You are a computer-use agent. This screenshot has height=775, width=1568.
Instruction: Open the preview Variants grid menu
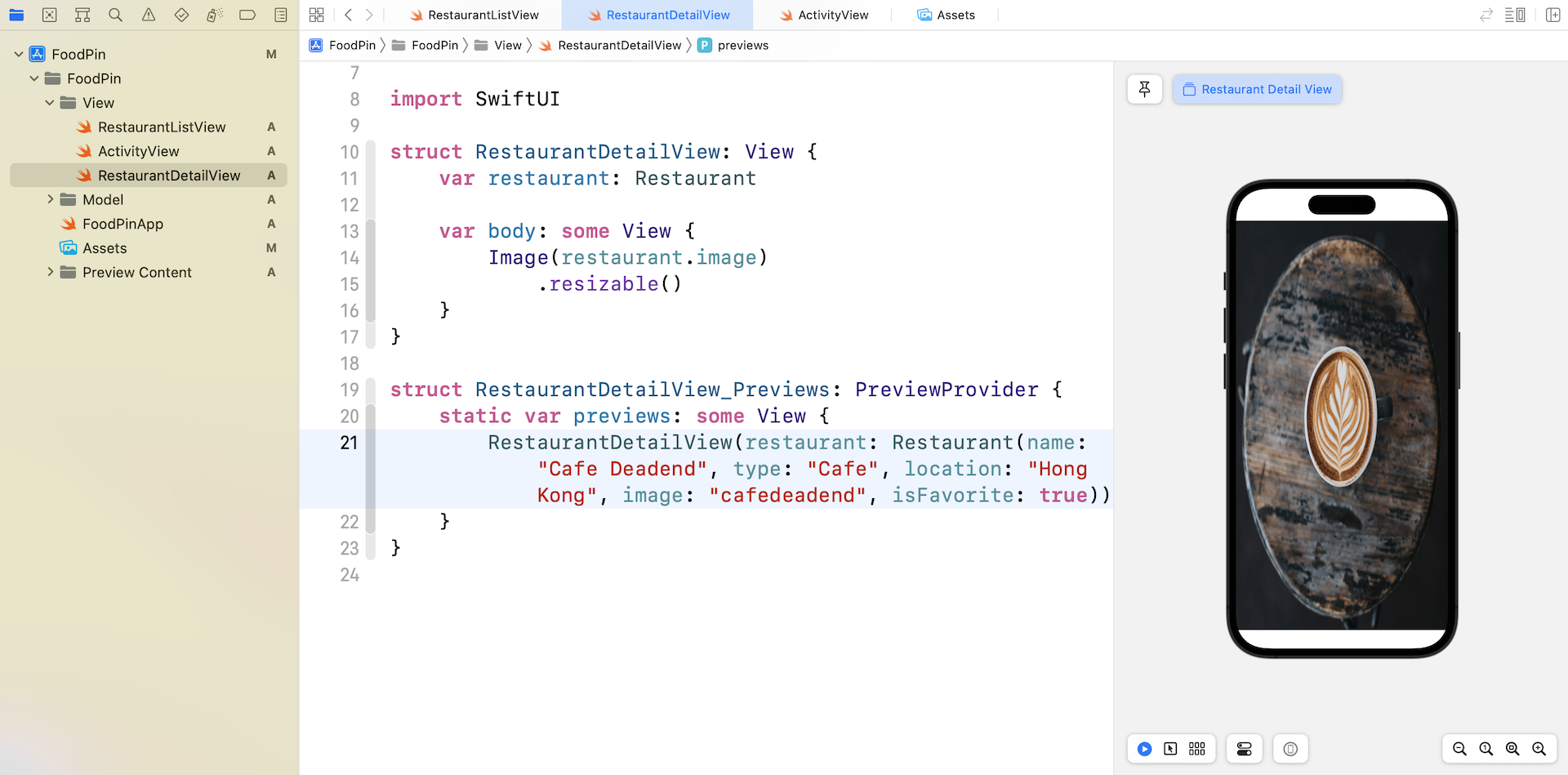tap(1197, 749)
